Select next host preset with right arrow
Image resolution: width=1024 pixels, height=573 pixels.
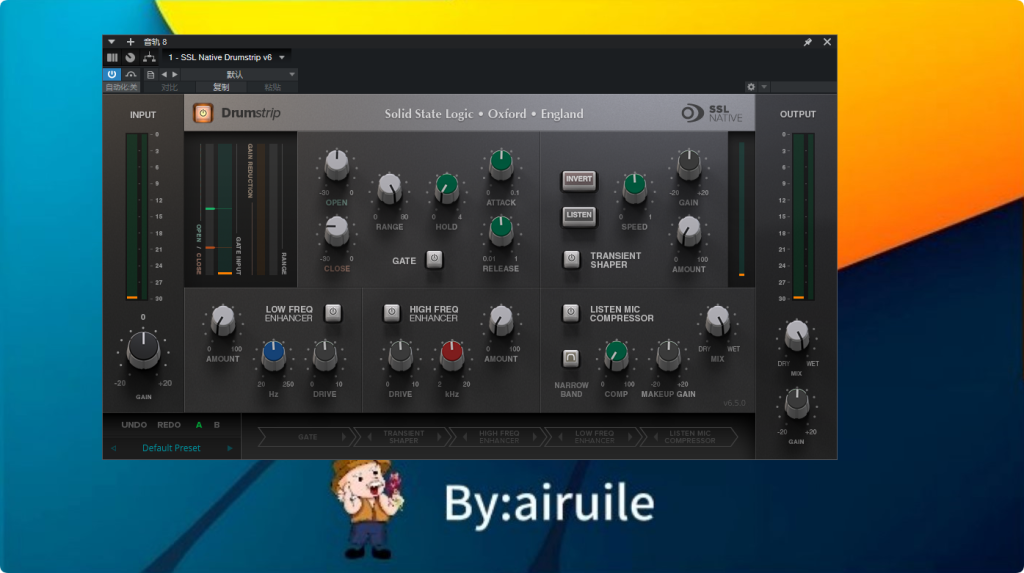pyautogui.click(x=174, y=74)
